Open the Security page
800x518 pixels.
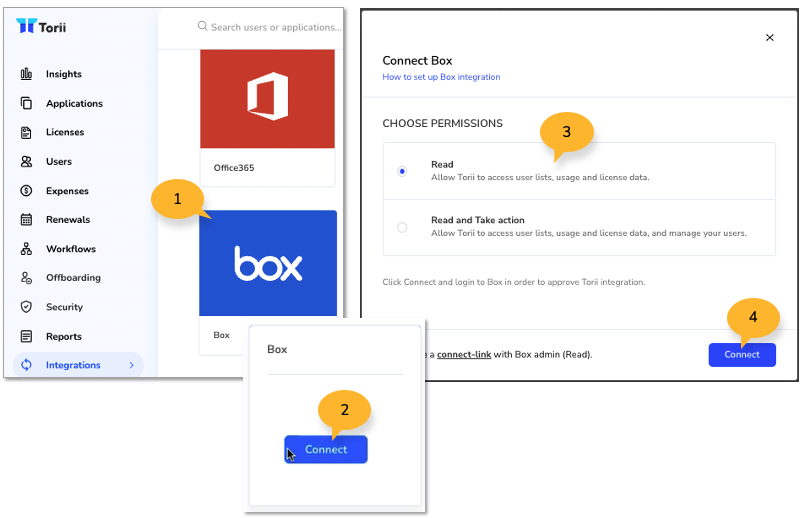click(x=64, y=307)
